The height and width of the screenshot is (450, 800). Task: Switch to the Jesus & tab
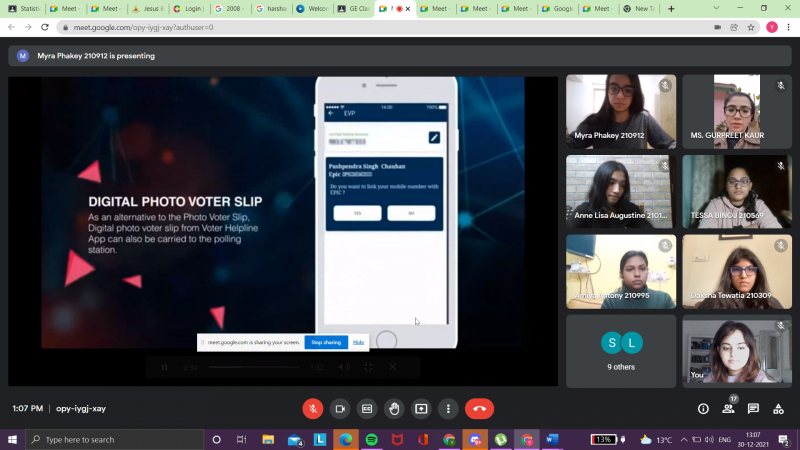[x=148, y=9]
